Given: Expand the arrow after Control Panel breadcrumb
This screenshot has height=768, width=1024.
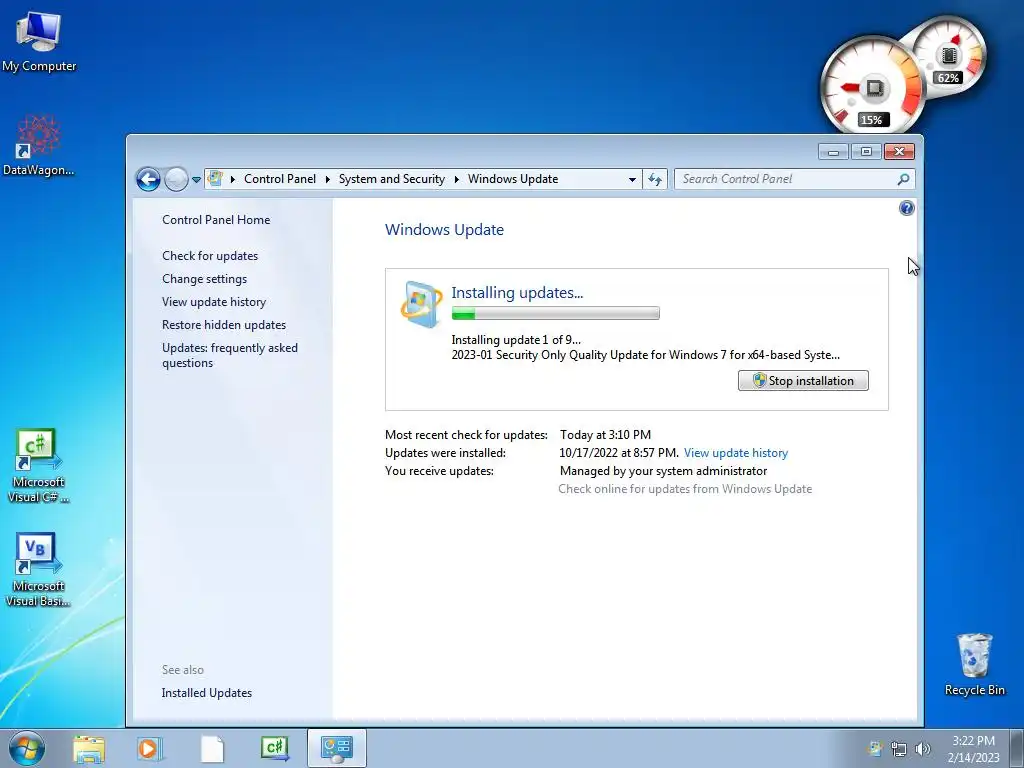Looking at the screenshot, I should tap(327, 179).
